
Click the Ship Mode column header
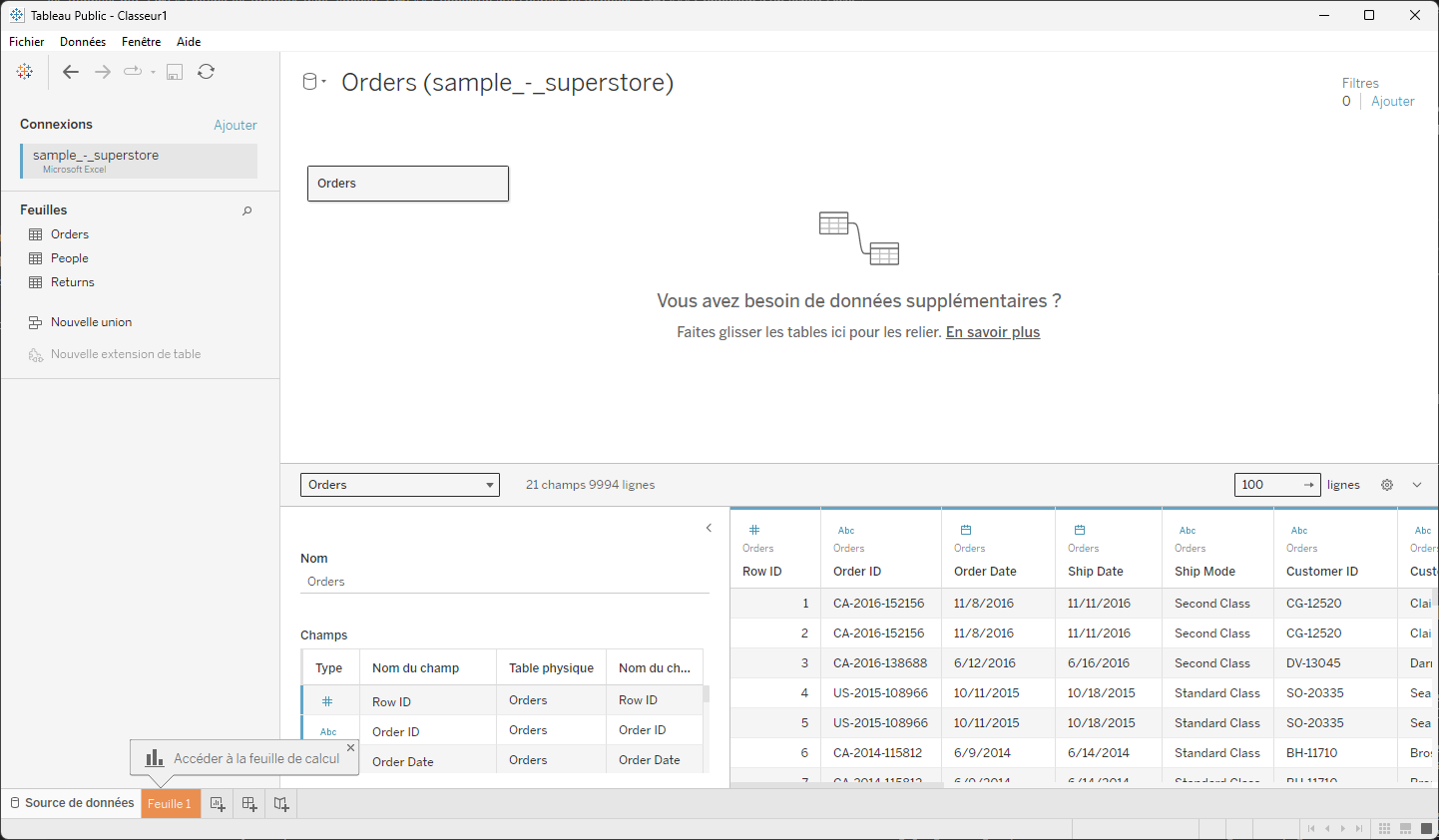point(1204,572)
